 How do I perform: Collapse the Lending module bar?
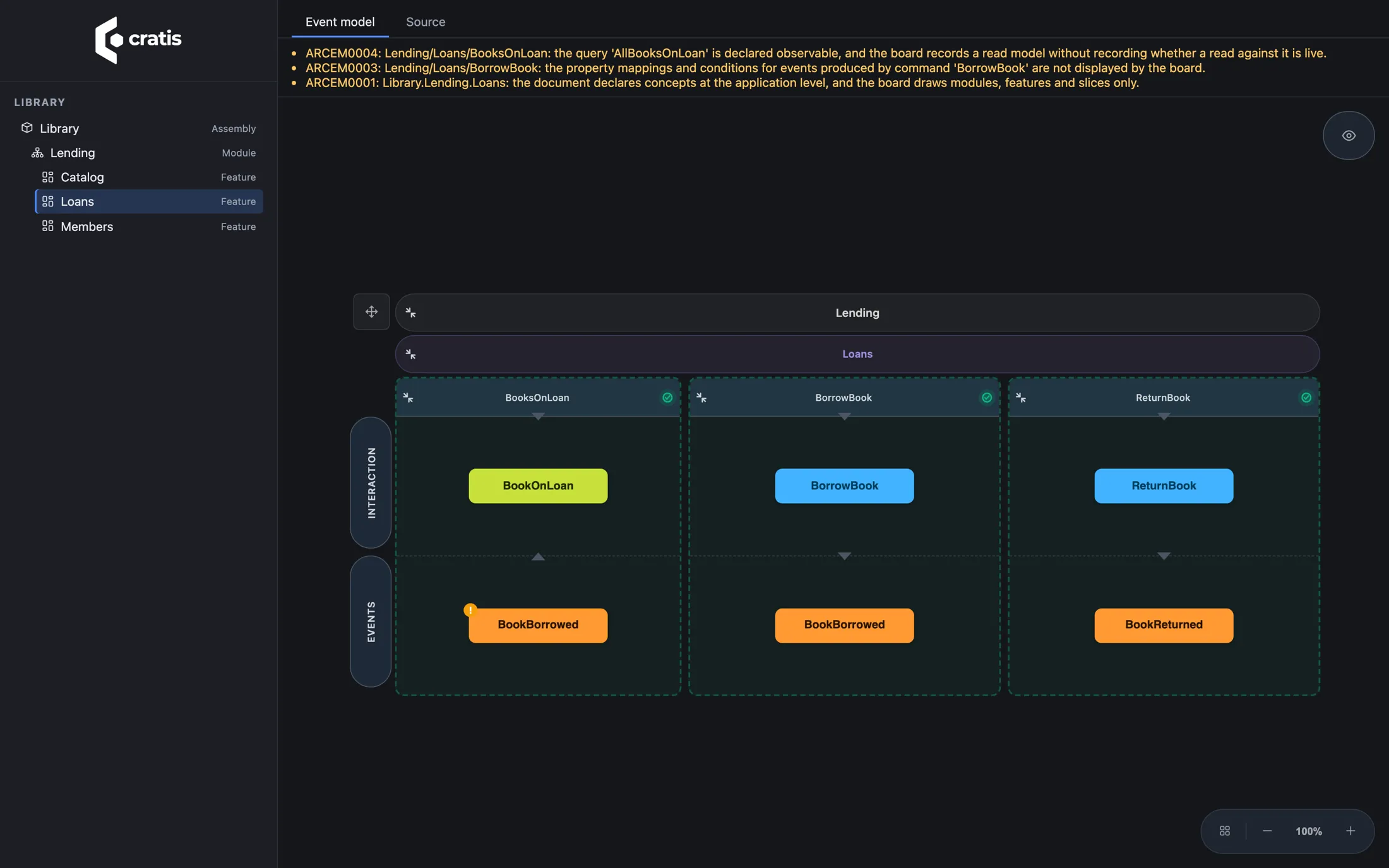point(410,312)
